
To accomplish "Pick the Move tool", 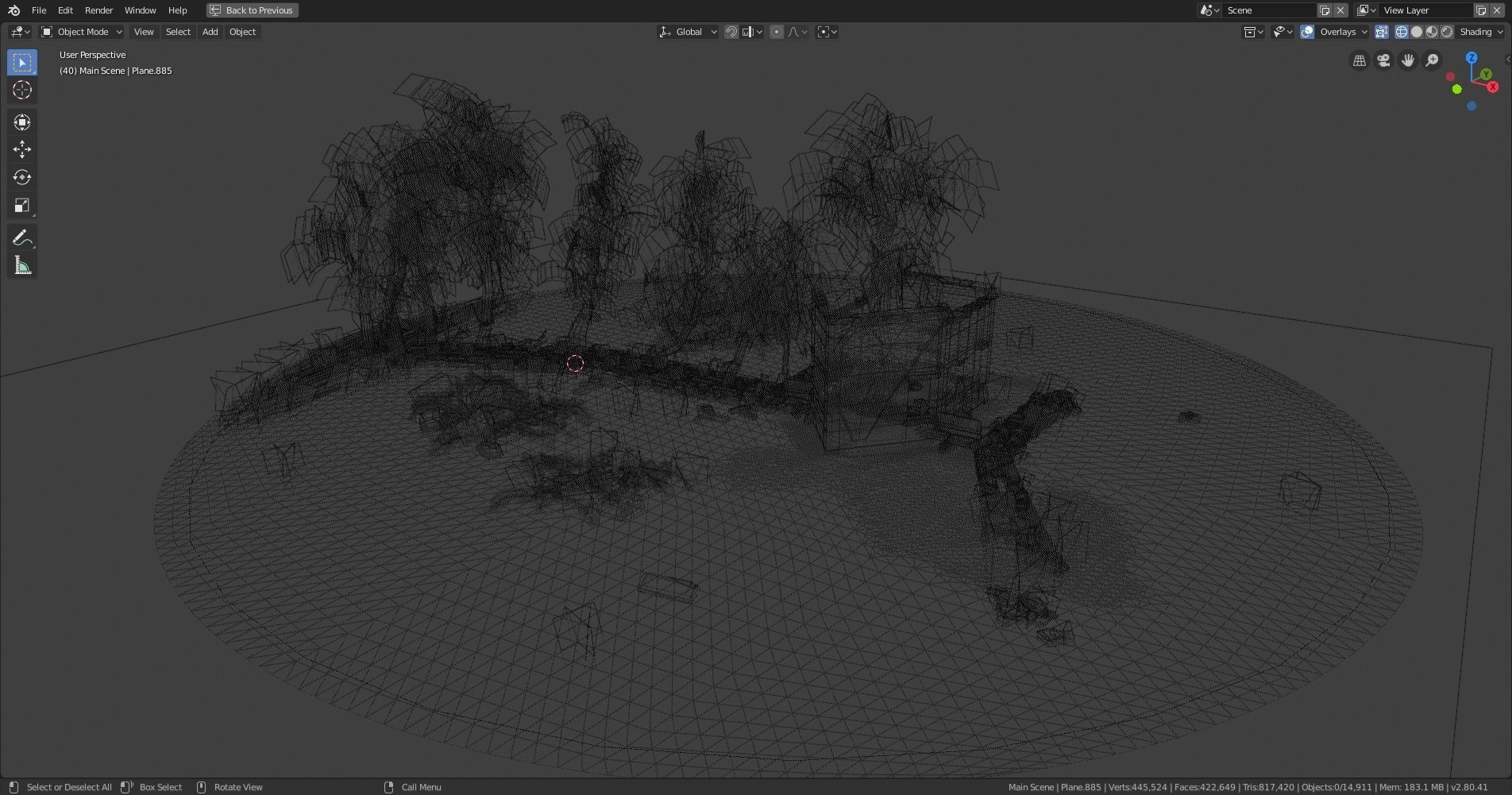I will [22, 150].
